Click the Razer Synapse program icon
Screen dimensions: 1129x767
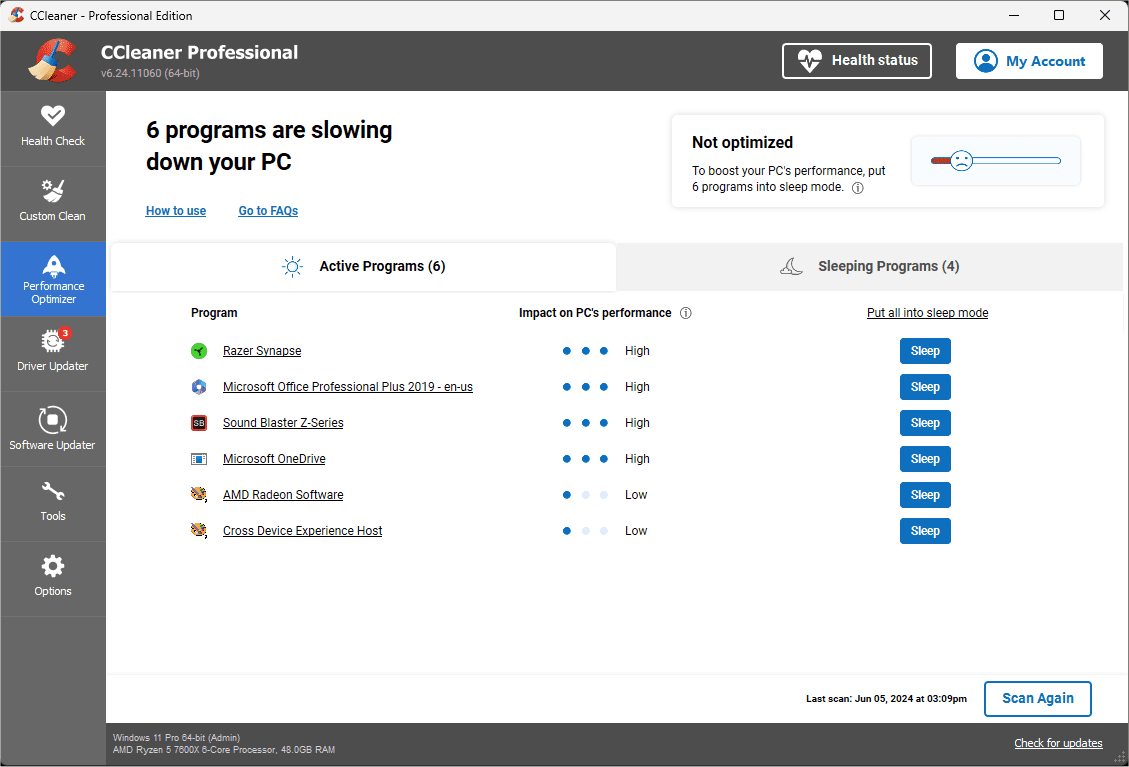(x=198, y=351)
